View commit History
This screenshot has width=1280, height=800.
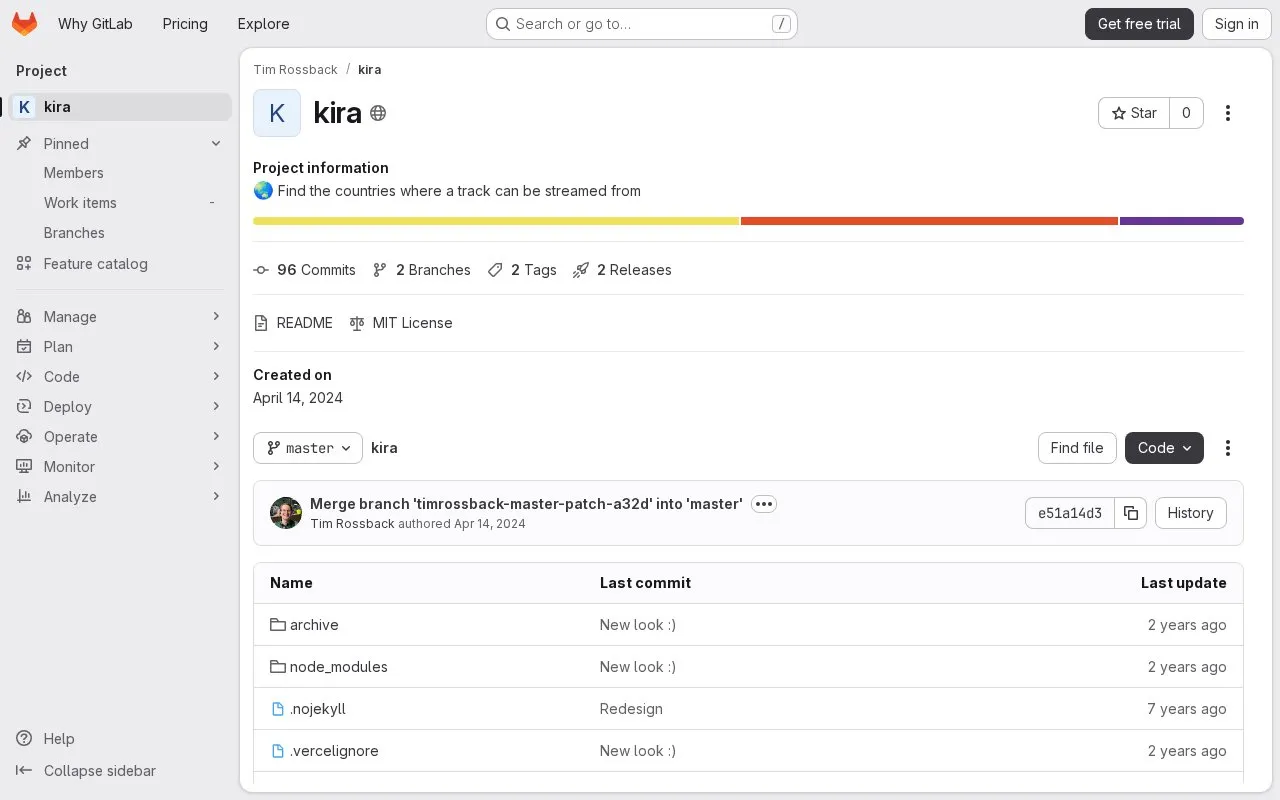point(1190,513)
